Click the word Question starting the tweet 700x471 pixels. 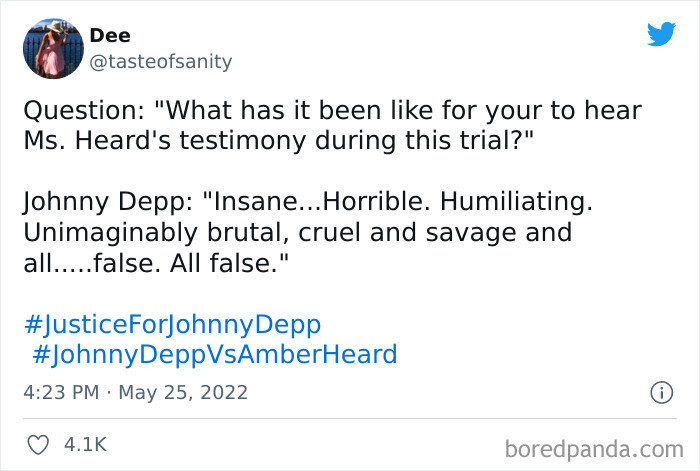point(83,111)
